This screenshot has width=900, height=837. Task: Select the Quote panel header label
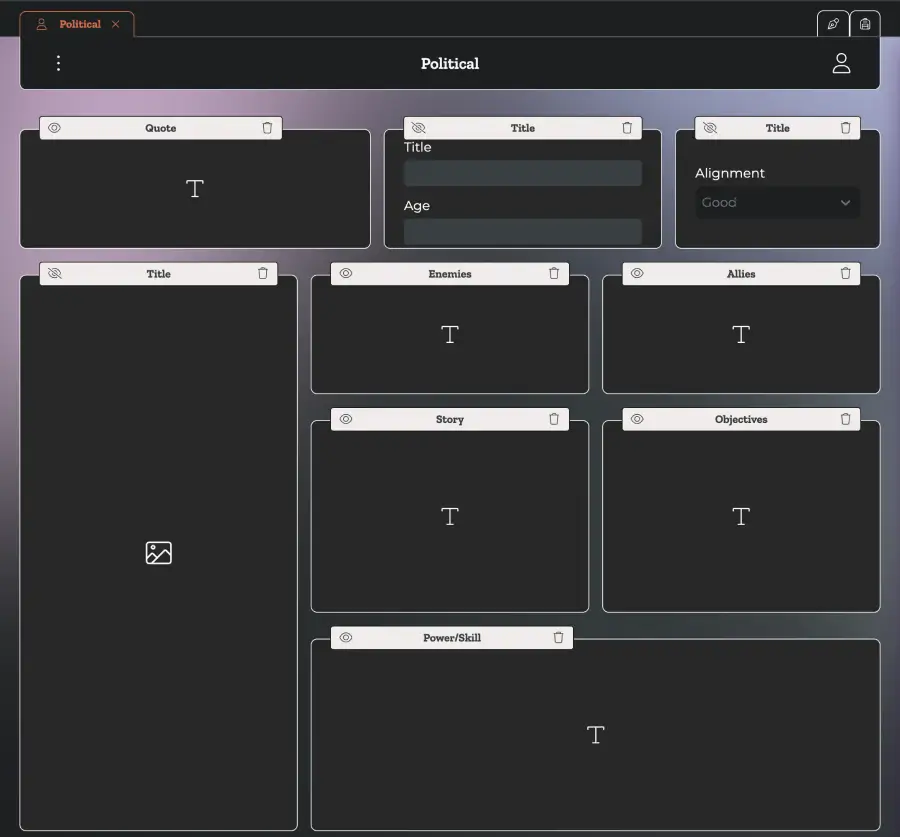pos(161,128)
